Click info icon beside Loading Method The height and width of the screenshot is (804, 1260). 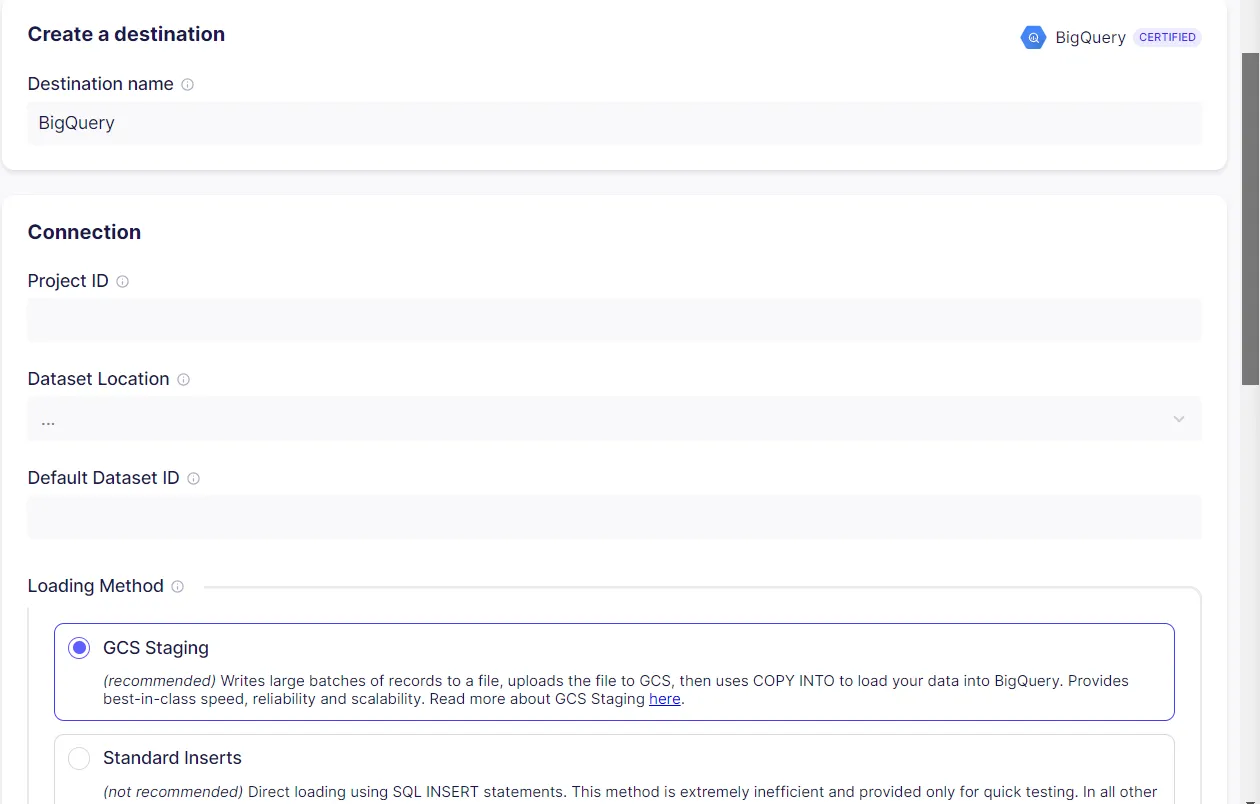(177, 587)
